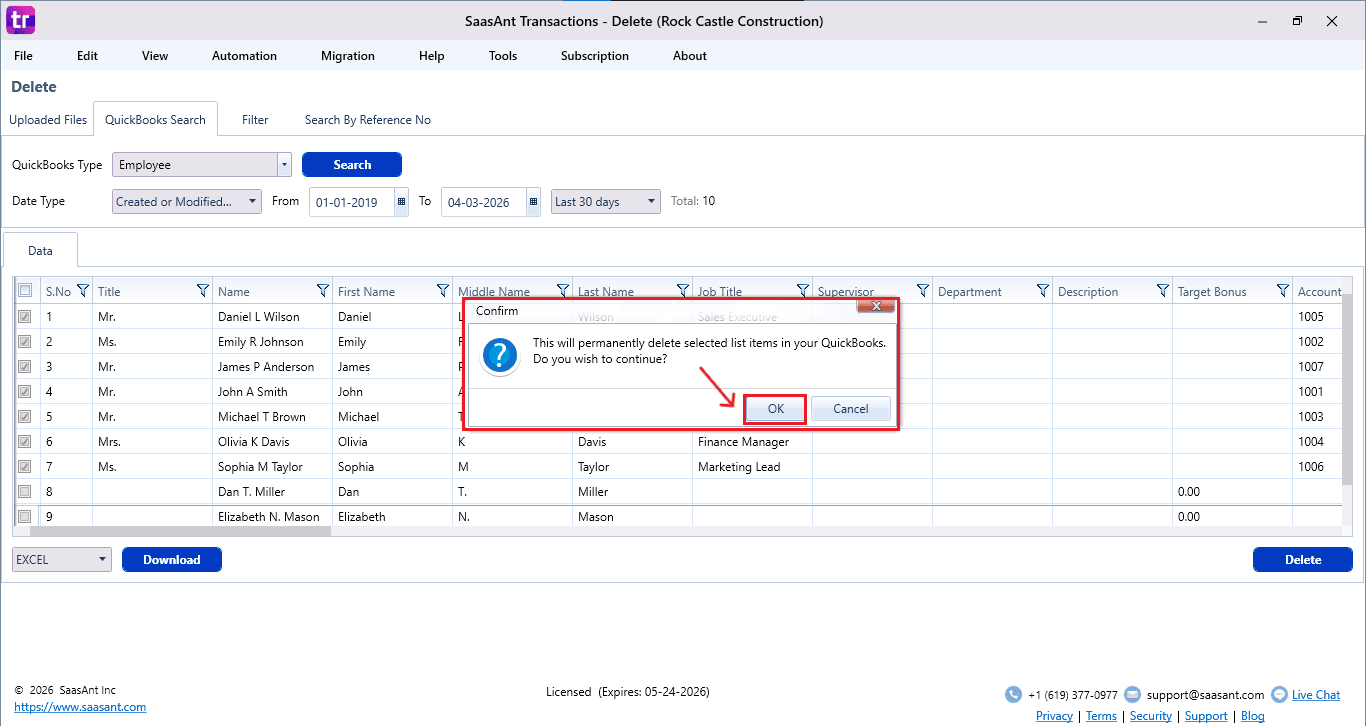Toggle the select-all header checkbox
The image size is (1366, 726).
tap(25, 291)
